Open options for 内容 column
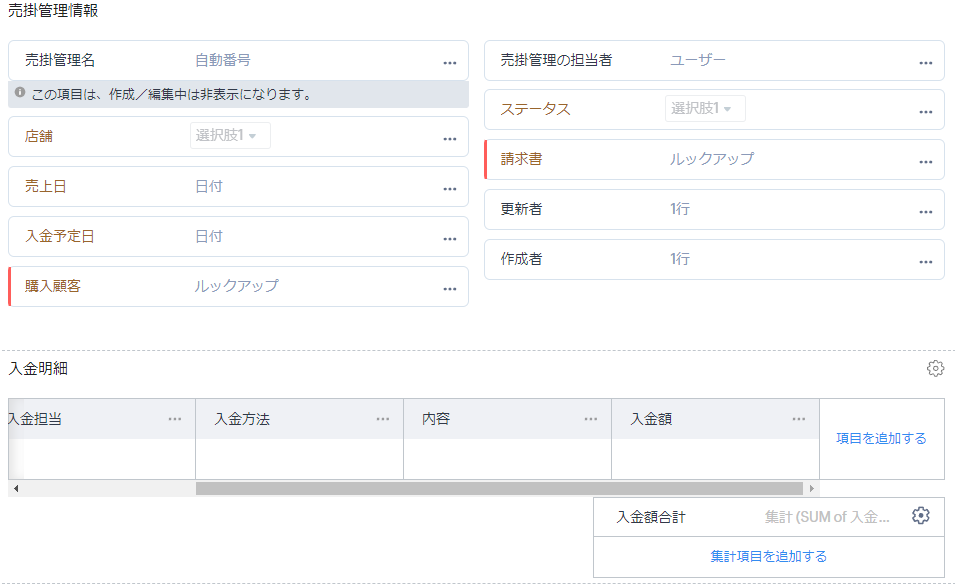 (591, 419)
